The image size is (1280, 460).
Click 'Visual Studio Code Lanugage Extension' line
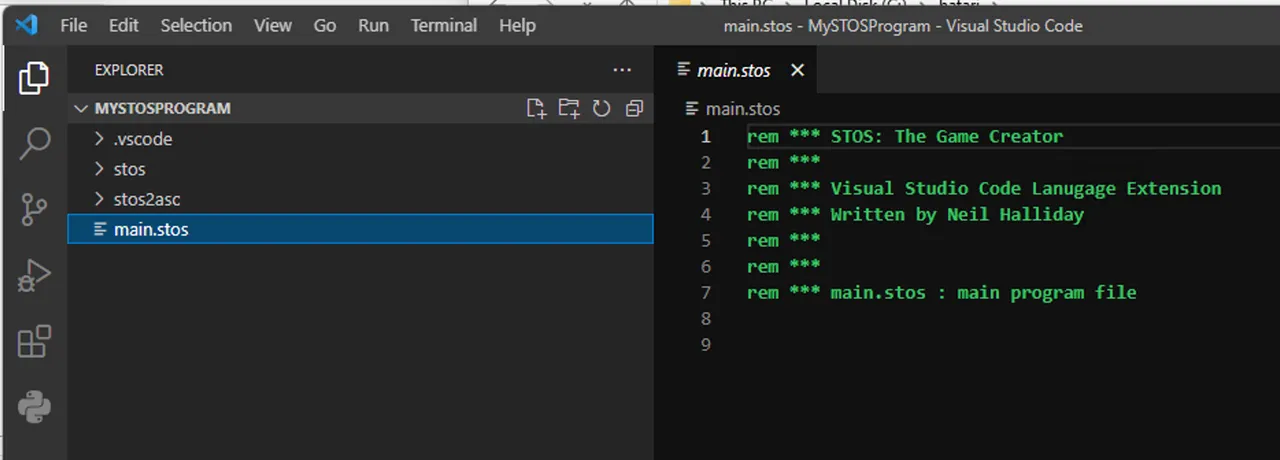(x=984, y=188)
